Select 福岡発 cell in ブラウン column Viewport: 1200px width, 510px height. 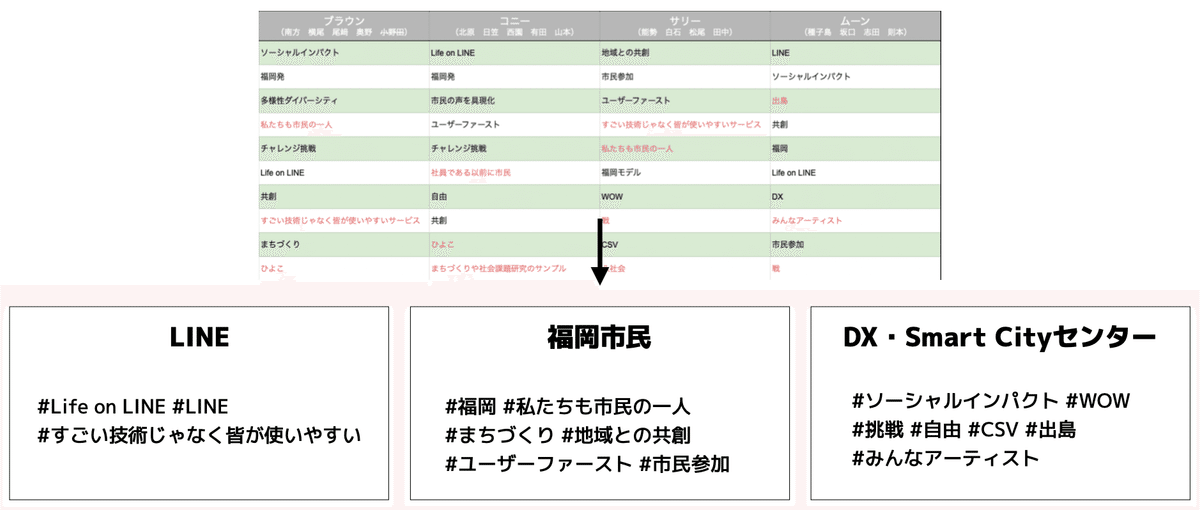(x=343, y=76)
